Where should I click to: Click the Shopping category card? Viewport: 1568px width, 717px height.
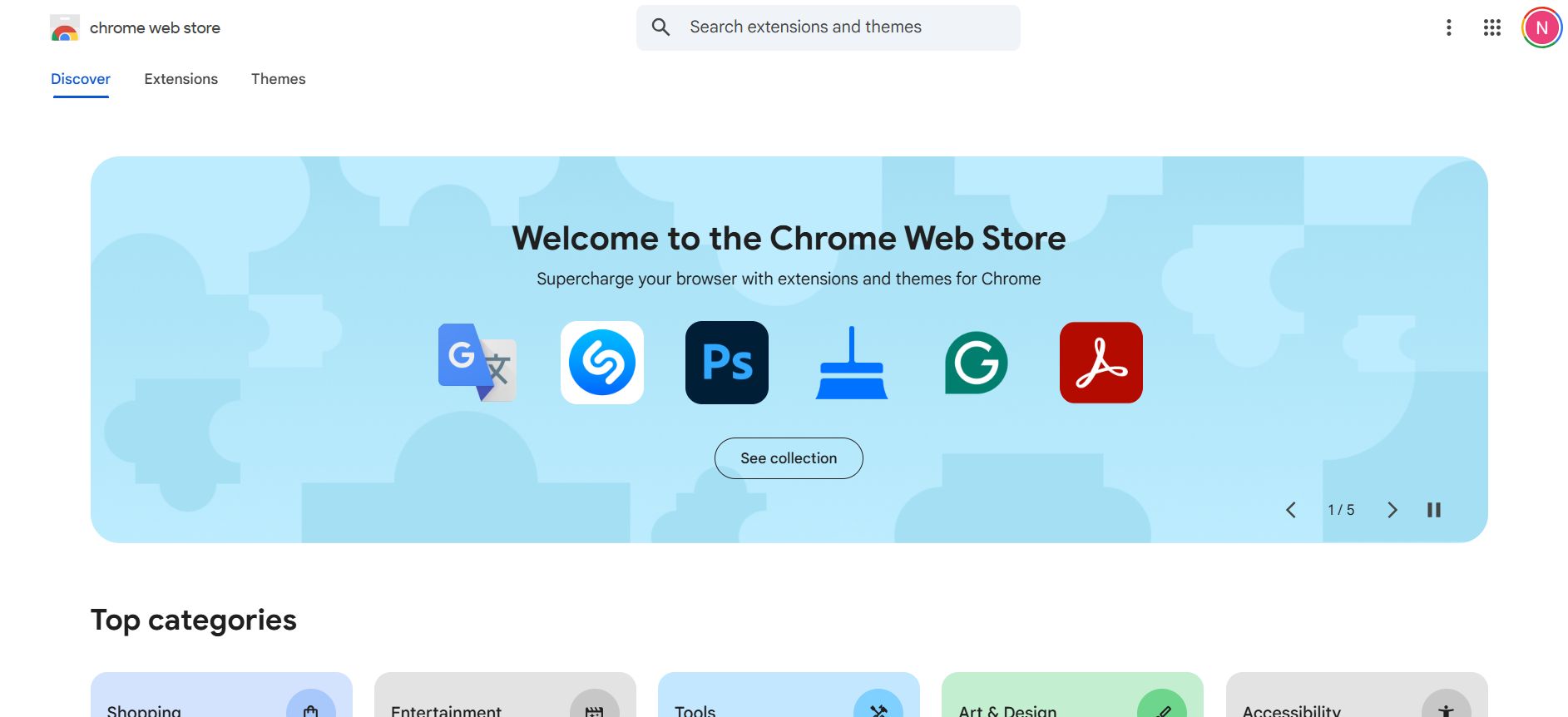coord(221,695)
